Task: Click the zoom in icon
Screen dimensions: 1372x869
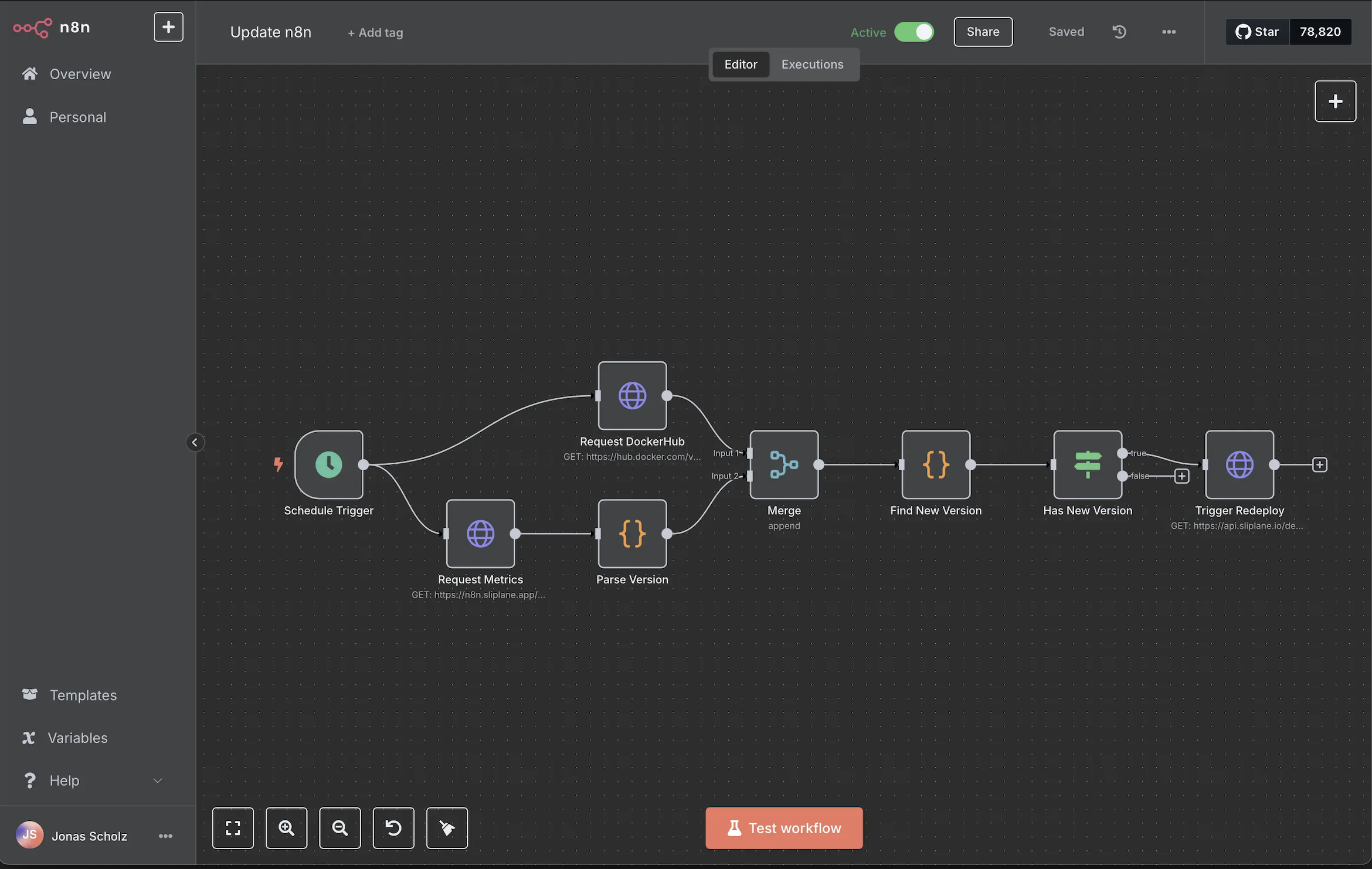Action: (x=286, y=828)
